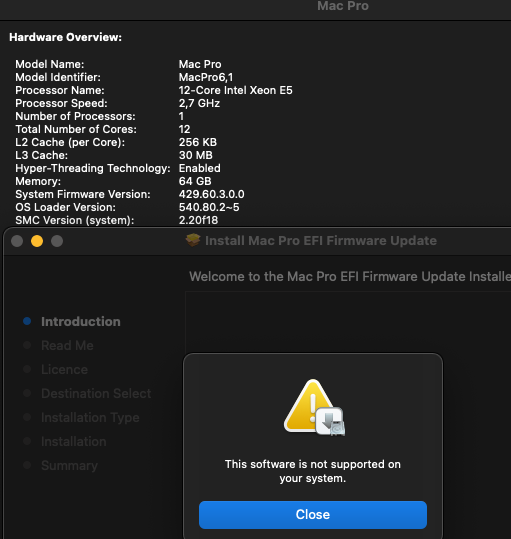
Task: Click the package icon in the installer title bar
Action: pos(193,240)
